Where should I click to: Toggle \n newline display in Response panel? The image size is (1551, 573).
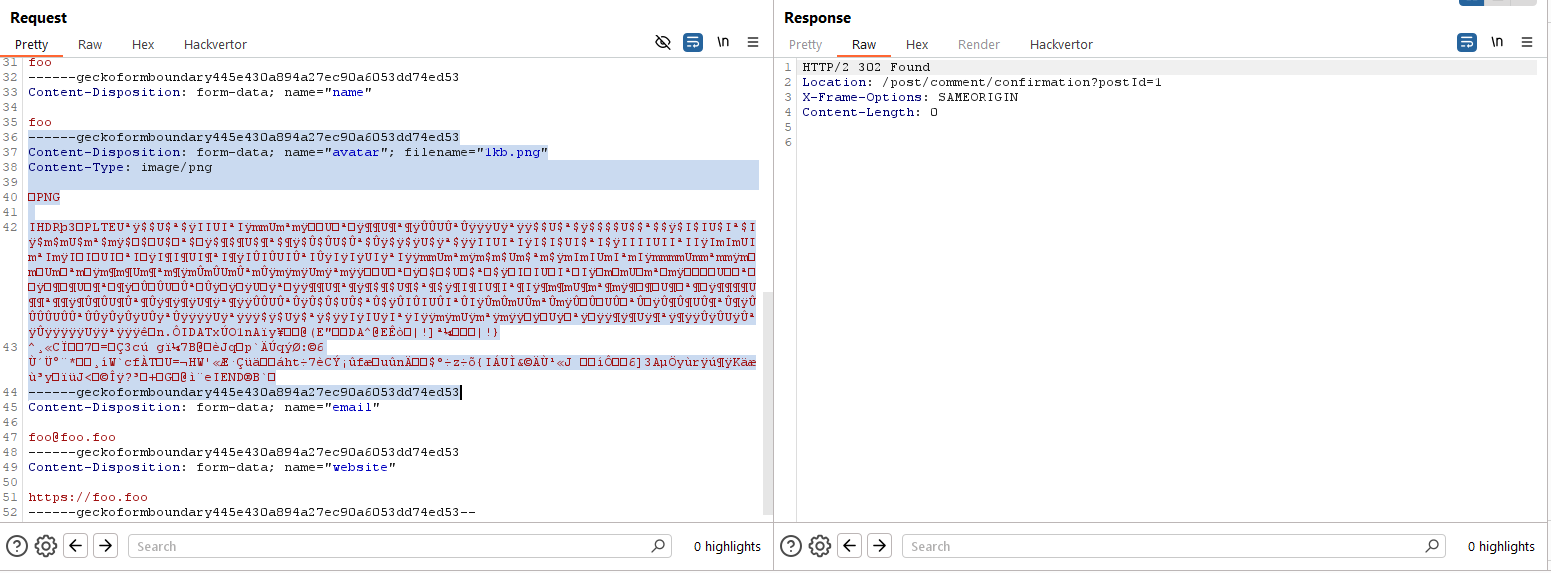[x=1496, y=42]
